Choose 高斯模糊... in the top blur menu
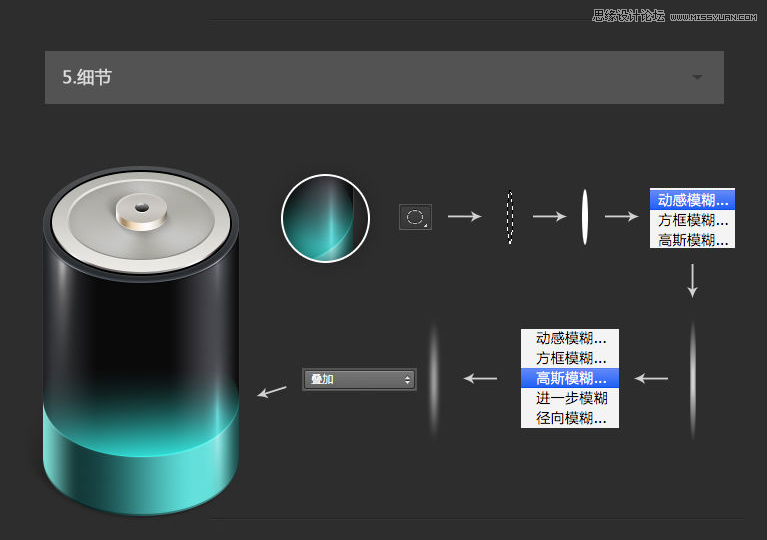This screenshot has width=767, height=540. (x=692, y=240)
